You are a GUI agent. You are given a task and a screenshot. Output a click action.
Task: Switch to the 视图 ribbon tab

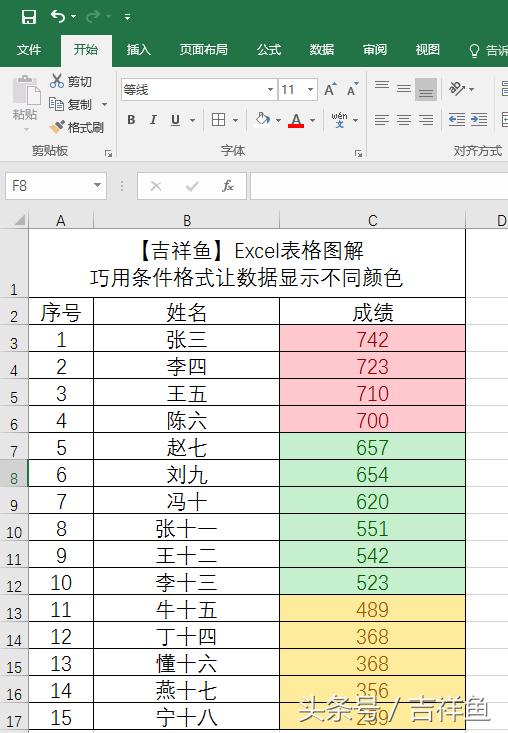click(428, 50)
